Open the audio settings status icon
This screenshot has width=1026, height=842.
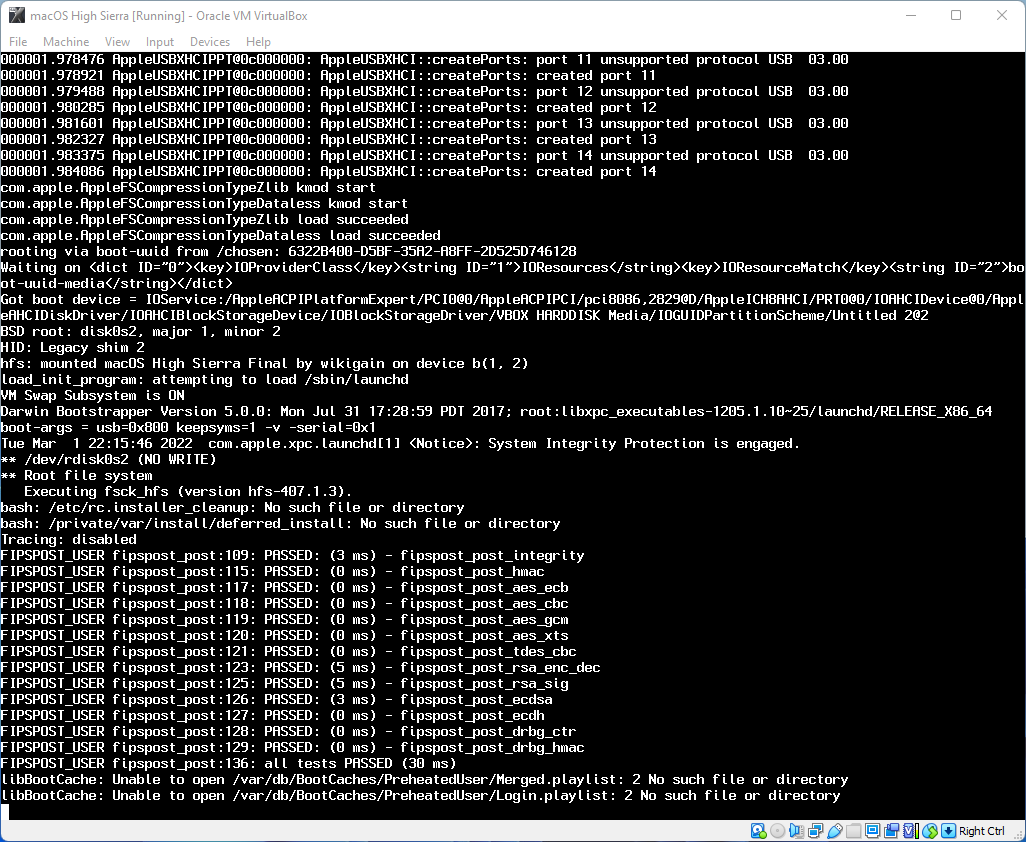click(x=796, y=831)
